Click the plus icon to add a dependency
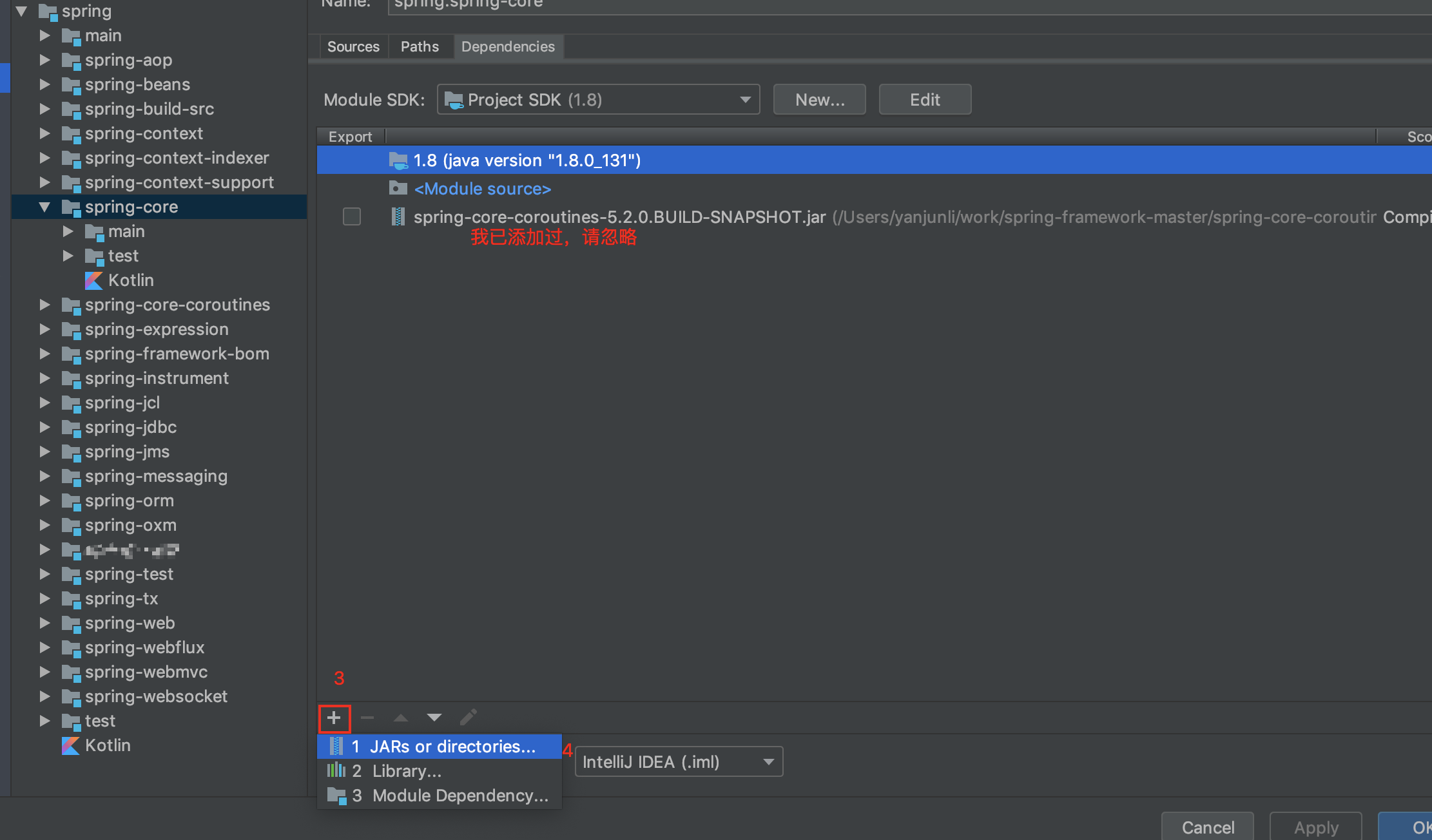 (334, 717)
